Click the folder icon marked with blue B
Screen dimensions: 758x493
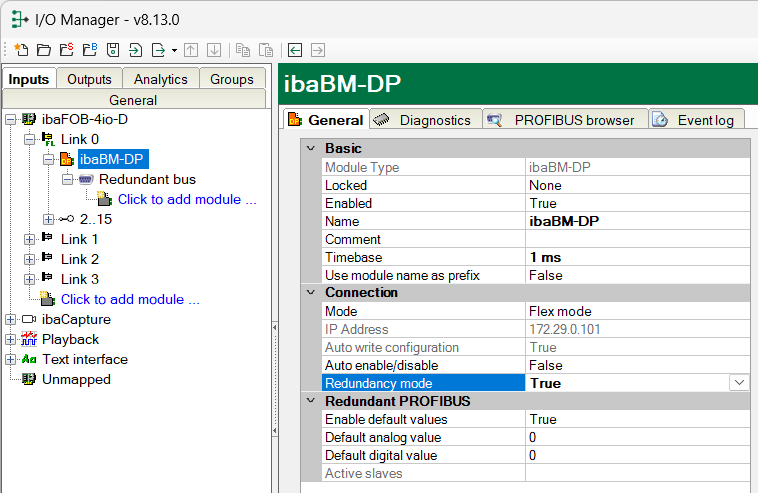(x=90, y=50)
